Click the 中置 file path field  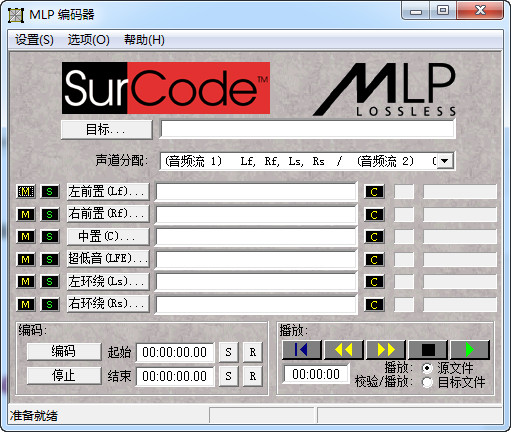tap(256, 237)
